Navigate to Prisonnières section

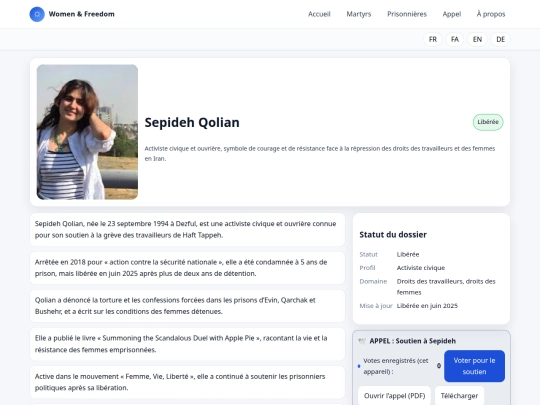click(x=407, y=14)
